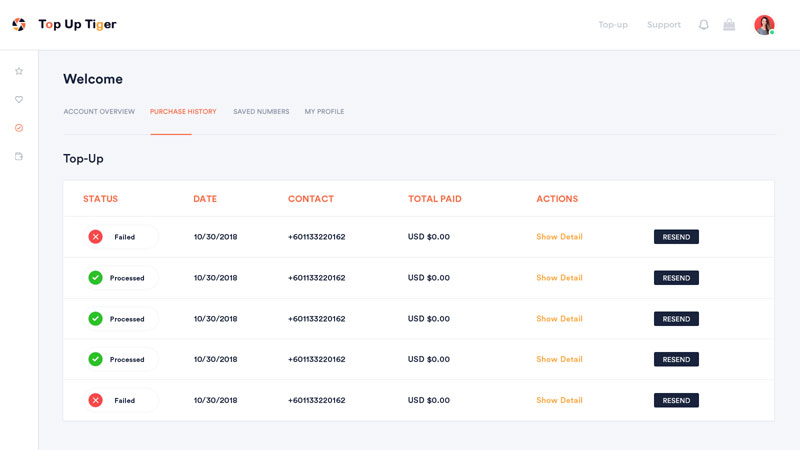Switch to Saved Numbers tab
800x450 pixels.
[x=261, y=112]
